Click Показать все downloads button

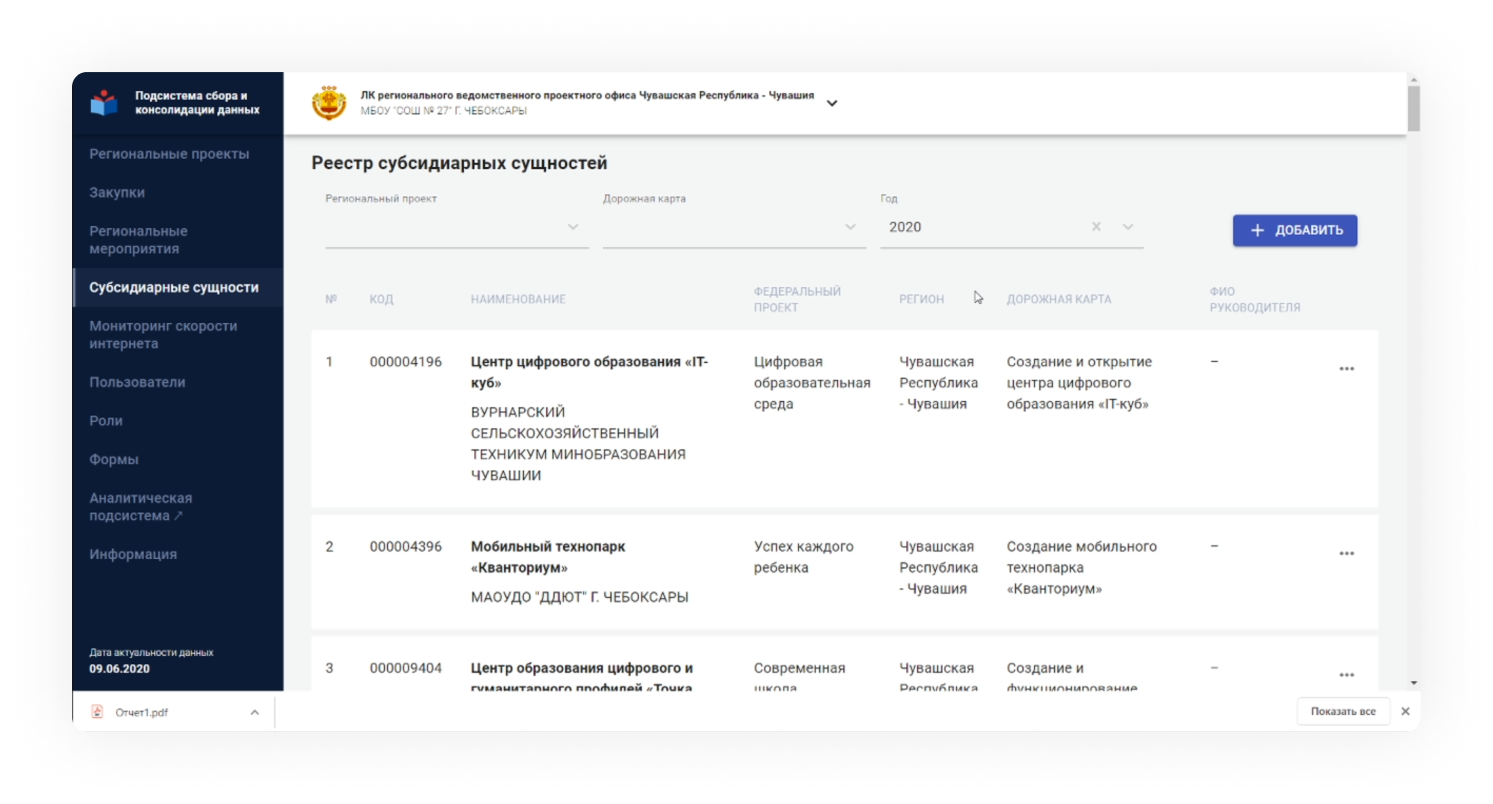coord(1343,712)
